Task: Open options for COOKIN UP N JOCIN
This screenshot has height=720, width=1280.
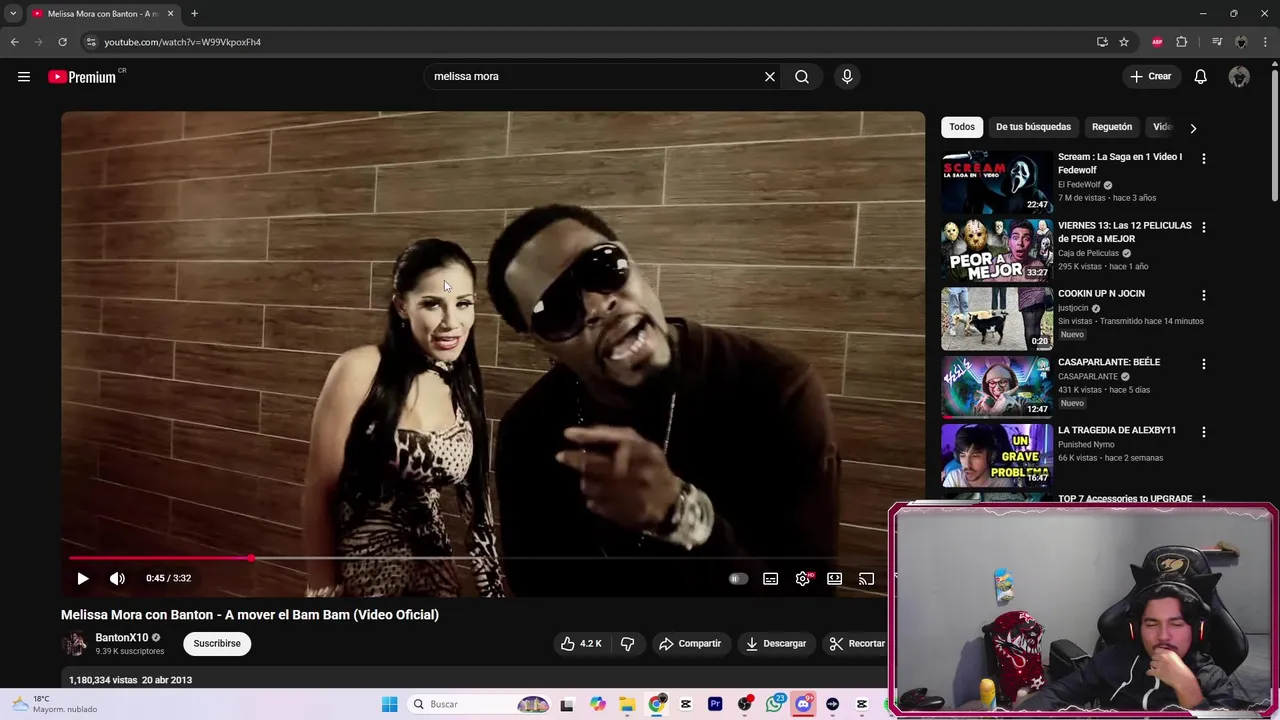Action: point(1204,295)
